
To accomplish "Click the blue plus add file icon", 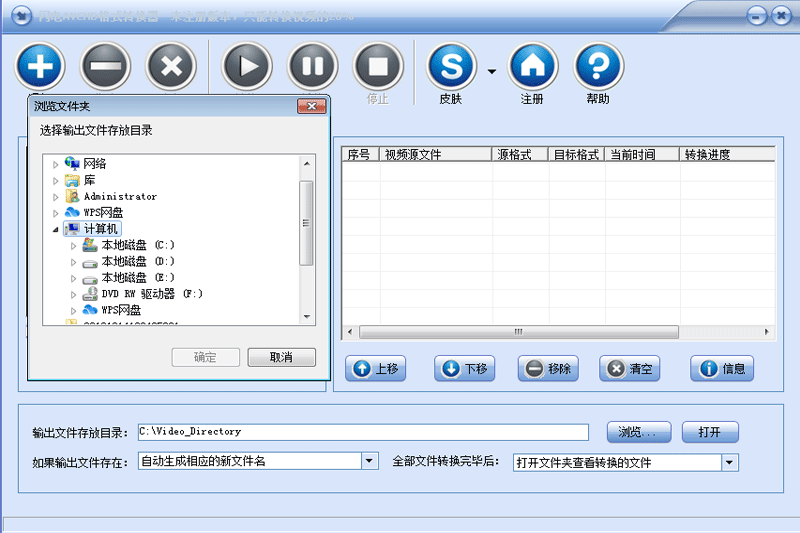I will pos(40,66).
